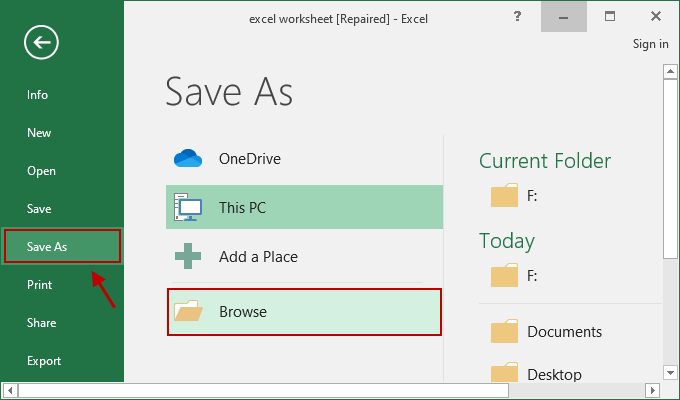Go to the Print menu item
Image resolution: width=680 pixels, height=400 pixels.
[x=39, y=285]
